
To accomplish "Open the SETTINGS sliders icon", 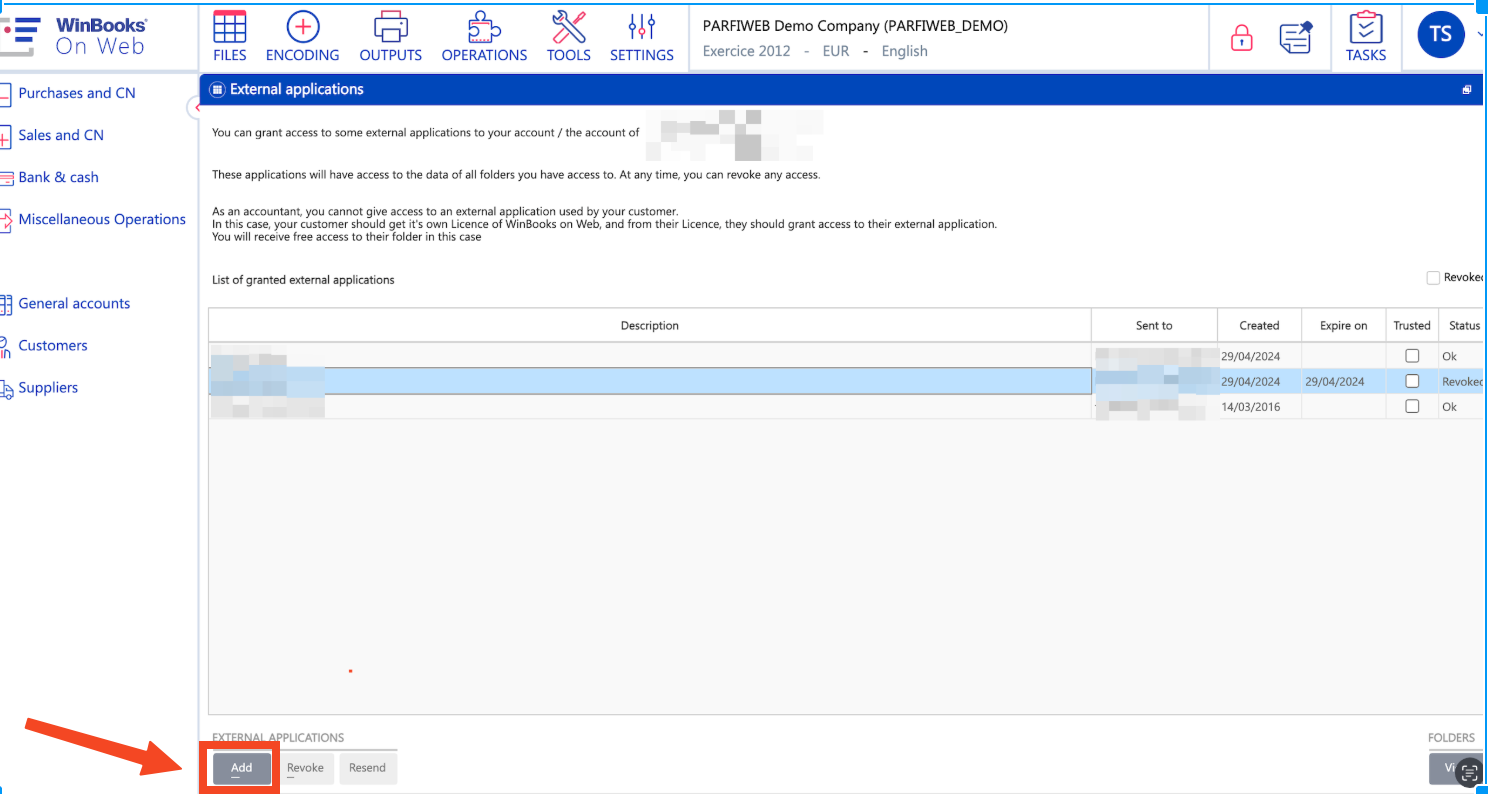I will [x=641, y=27].
